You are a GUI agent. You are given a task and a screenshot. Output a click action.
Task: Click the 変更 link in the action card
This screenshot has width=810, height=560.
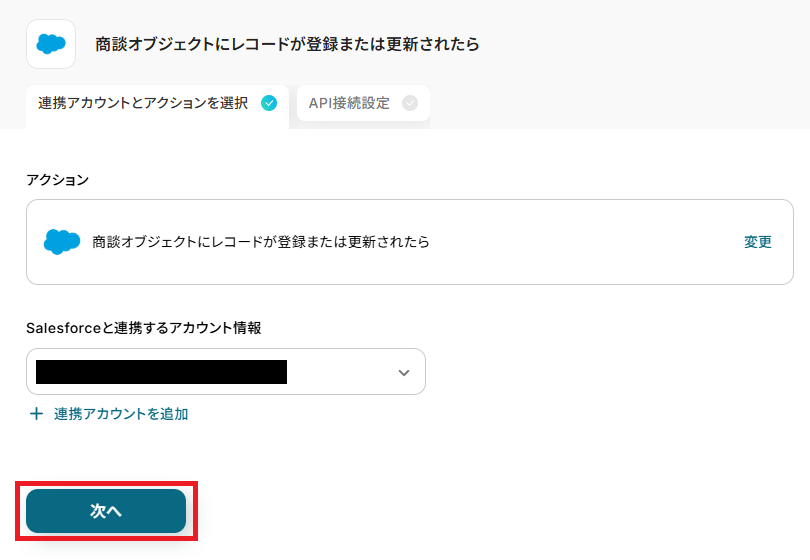click(758, 242)
